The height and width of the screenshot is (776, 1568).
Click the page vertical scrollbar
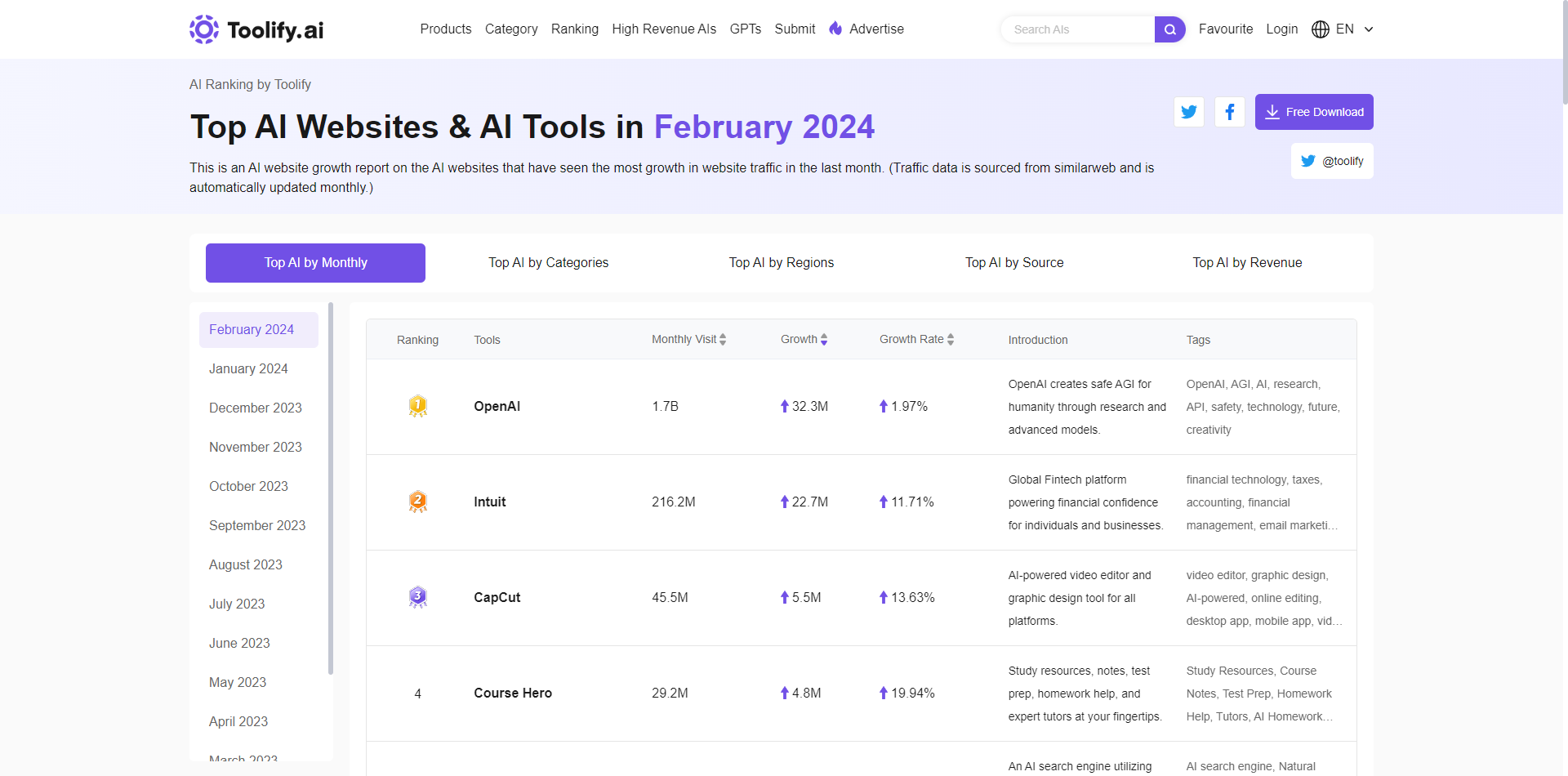click(1565, 52)
